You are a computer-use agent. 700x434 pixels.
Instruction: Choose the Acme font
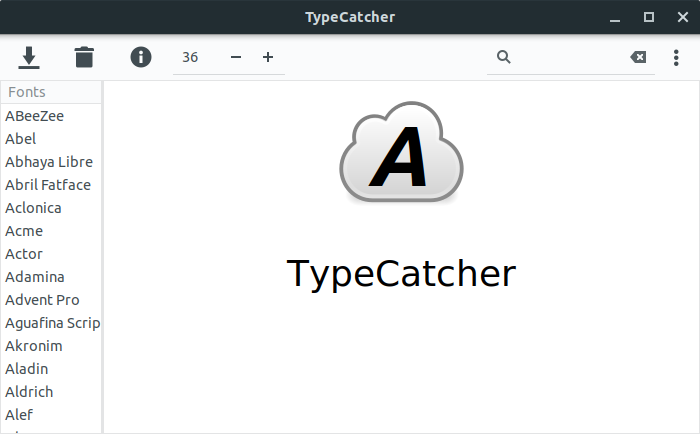(51, 231)
